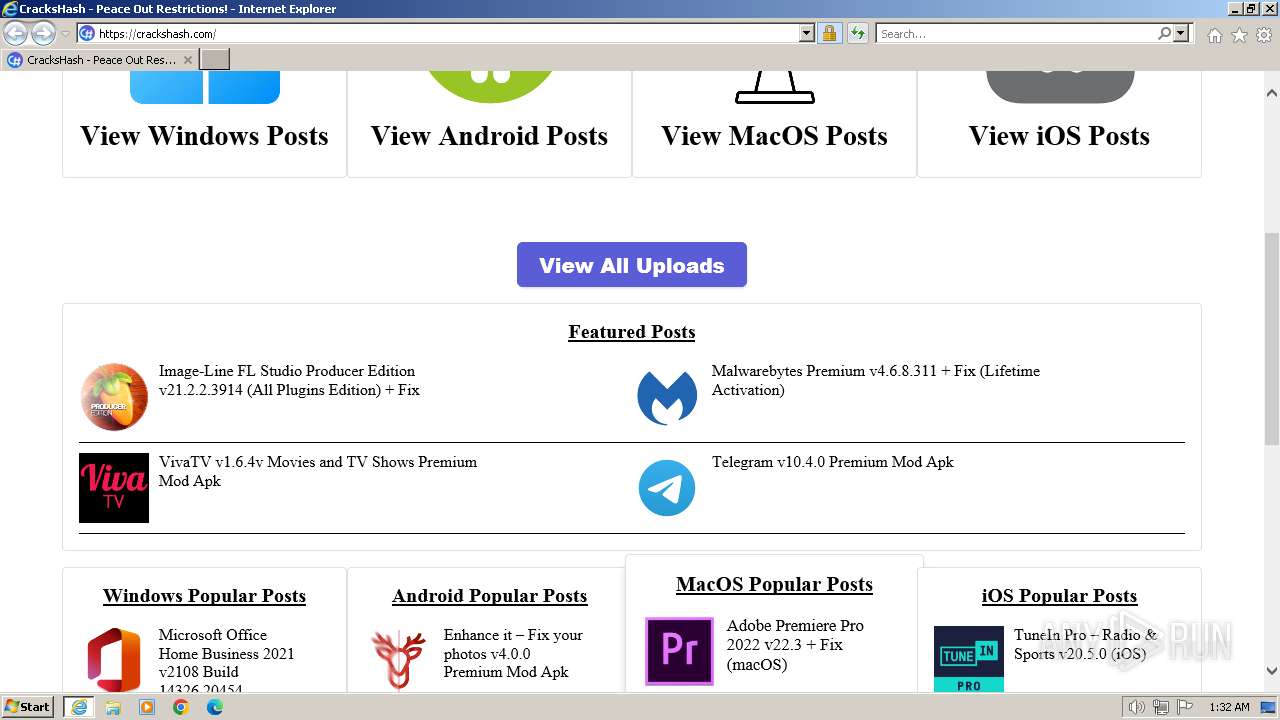Open the recent pages dropdown next to Forward
Screen dimensions: 1280x720
pos(65,34)
